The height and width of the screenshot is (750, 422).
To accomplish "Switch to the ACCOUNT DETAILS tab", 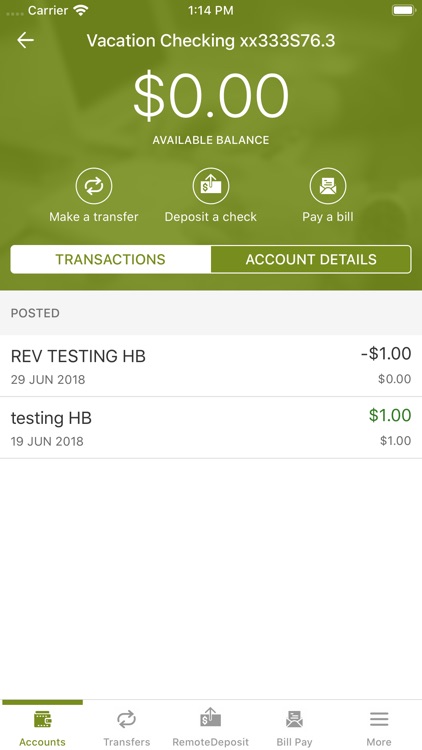I will click(x=311, y=259).
